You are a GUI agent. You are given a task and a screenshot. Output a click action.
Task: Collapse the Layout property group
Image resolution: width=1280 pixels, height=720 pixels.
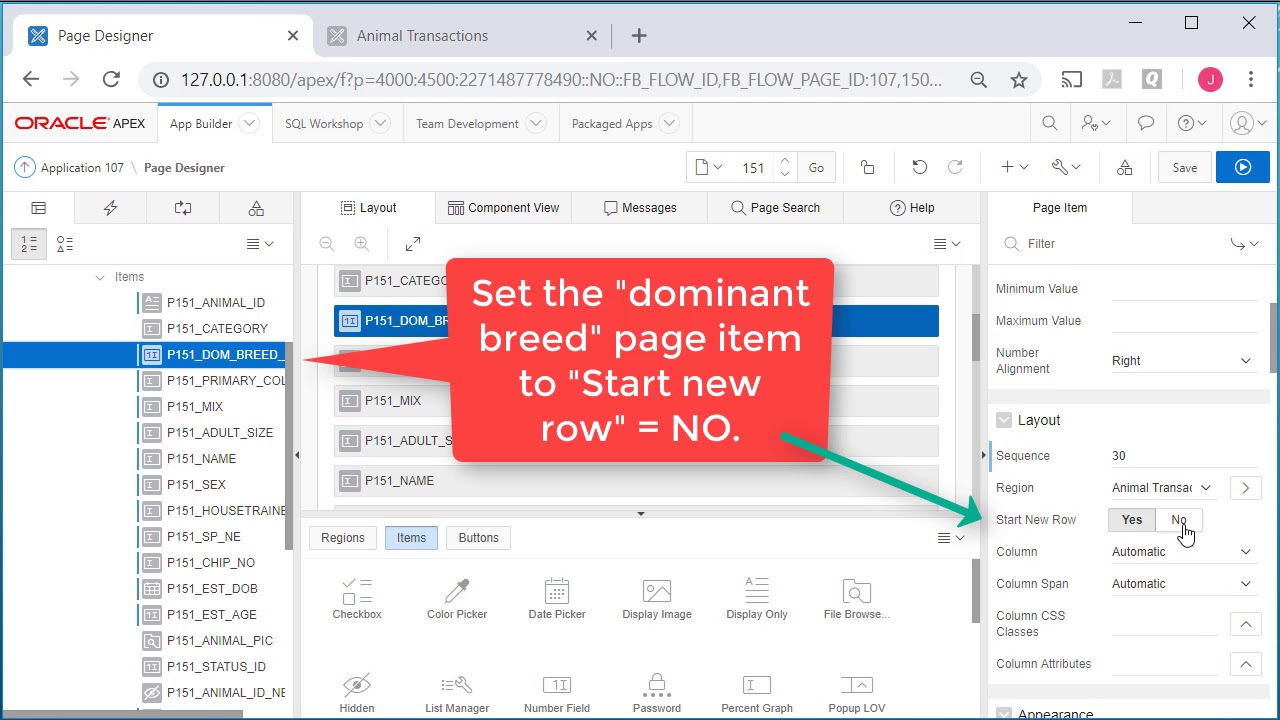coord(1004,421)
